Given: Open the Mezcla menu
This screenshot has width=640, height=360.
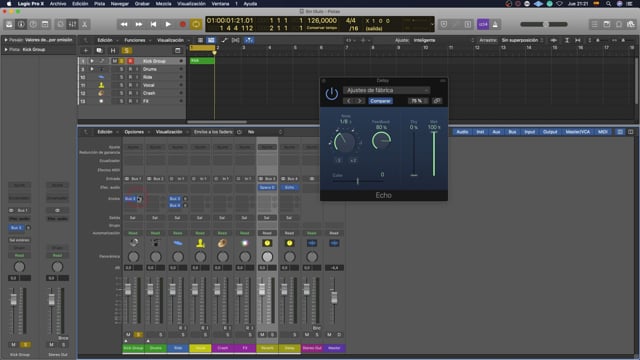Looking at the screenshot, I should tap(163, 4).
